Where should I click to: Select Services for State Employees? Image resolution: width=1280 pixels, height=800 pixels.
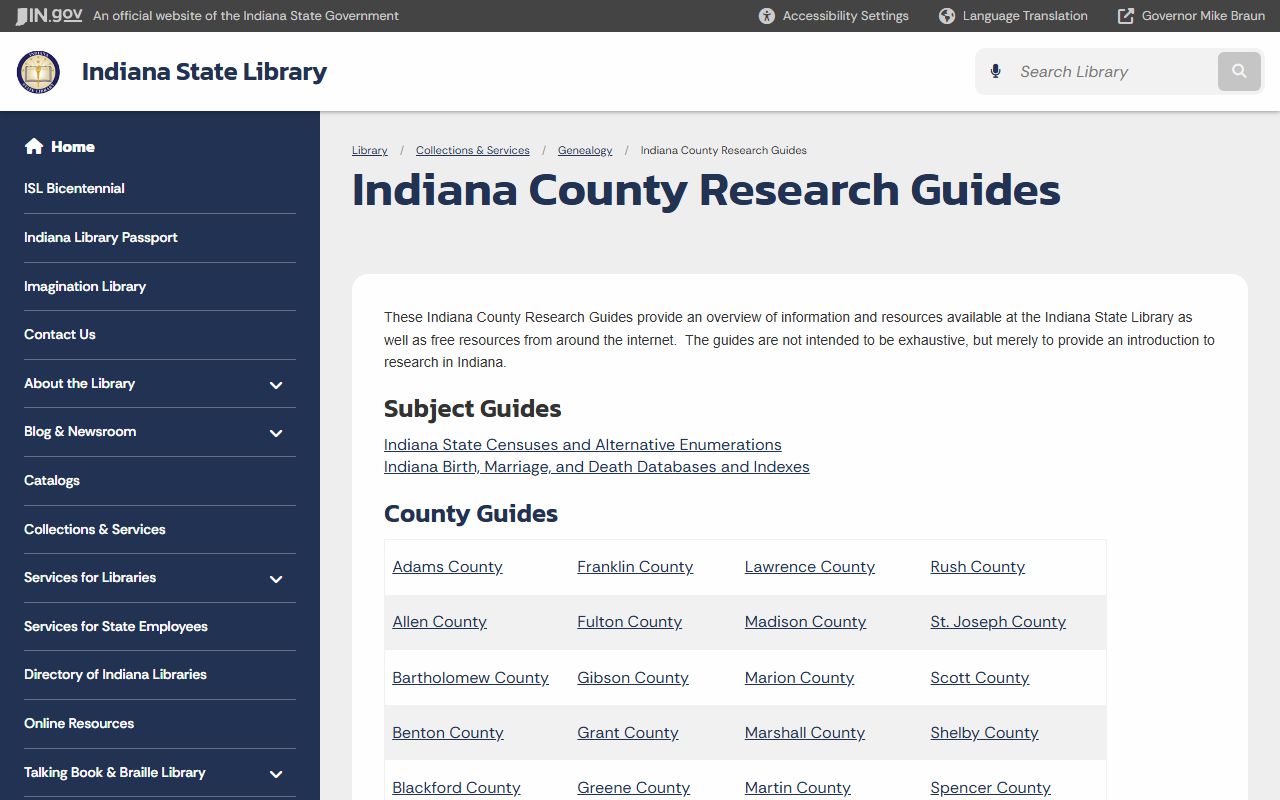(x=116, y=626)
